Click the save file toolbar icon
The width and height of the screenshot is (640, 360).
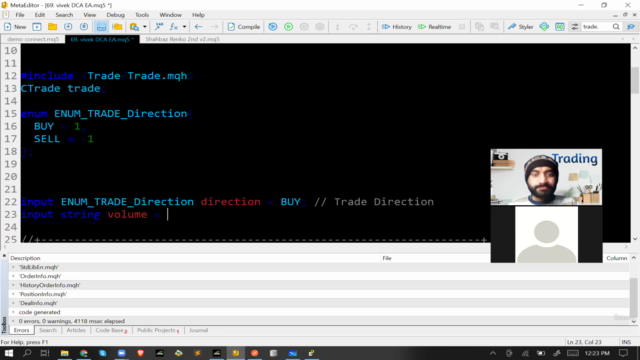[68, 27]
